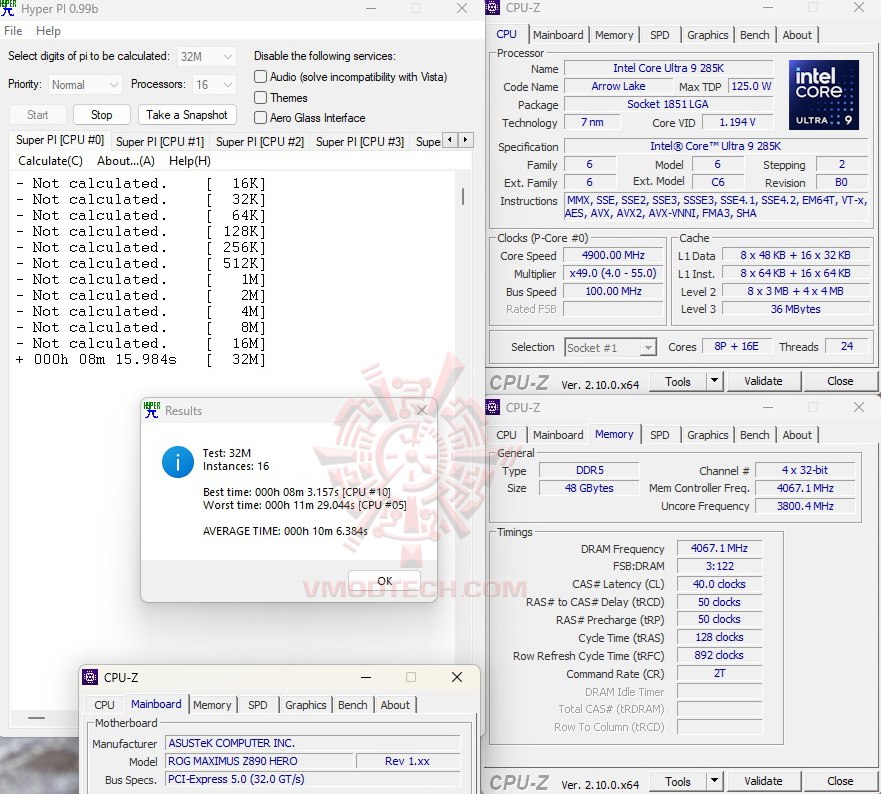Click the ROG MAXIMUS Z890 HERO model field
The image size is (881, 794).
tap(260, 761)
